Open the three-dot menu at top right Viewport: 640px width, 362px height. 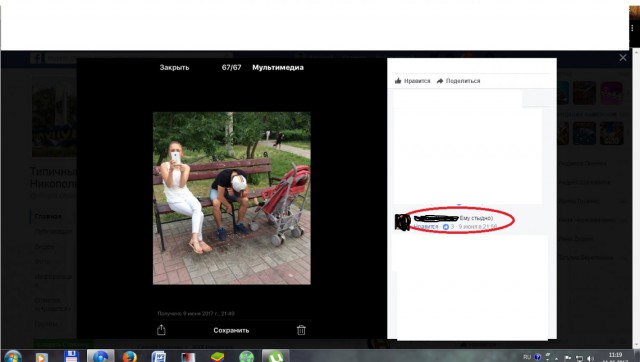pos(633,28)
